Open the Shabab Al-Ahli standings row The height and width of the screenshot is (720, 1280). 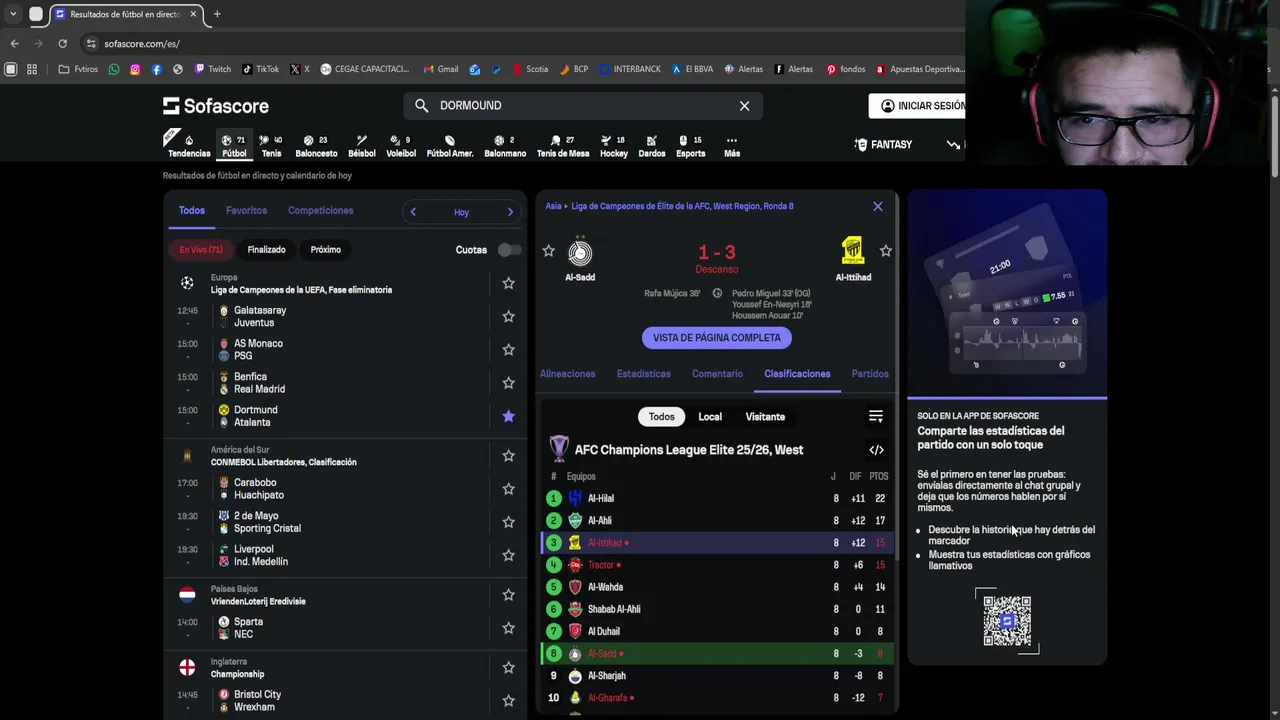717,609
